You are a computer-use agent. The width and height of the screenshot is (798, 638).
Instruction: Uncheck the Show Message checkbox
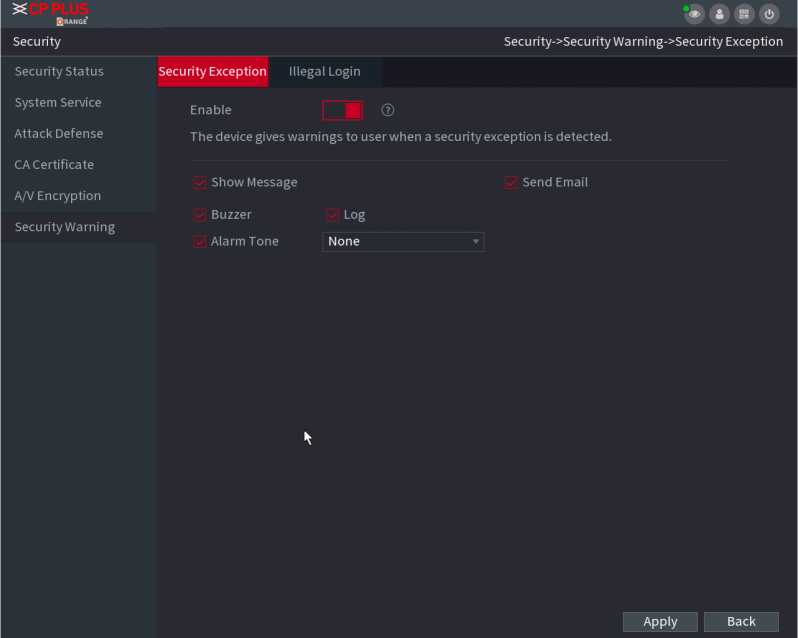point(200,183)
